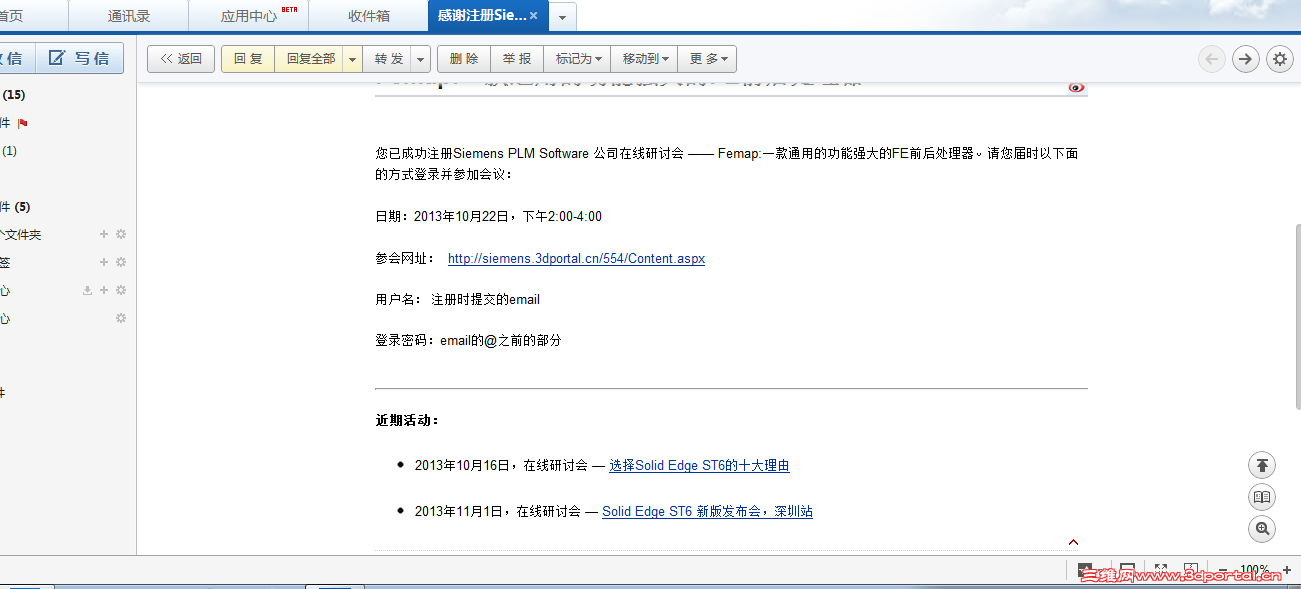Image resolution: width=1301 pixels, height=589 pixels.
Task: Click 转发 forward button
Action: 388,59
